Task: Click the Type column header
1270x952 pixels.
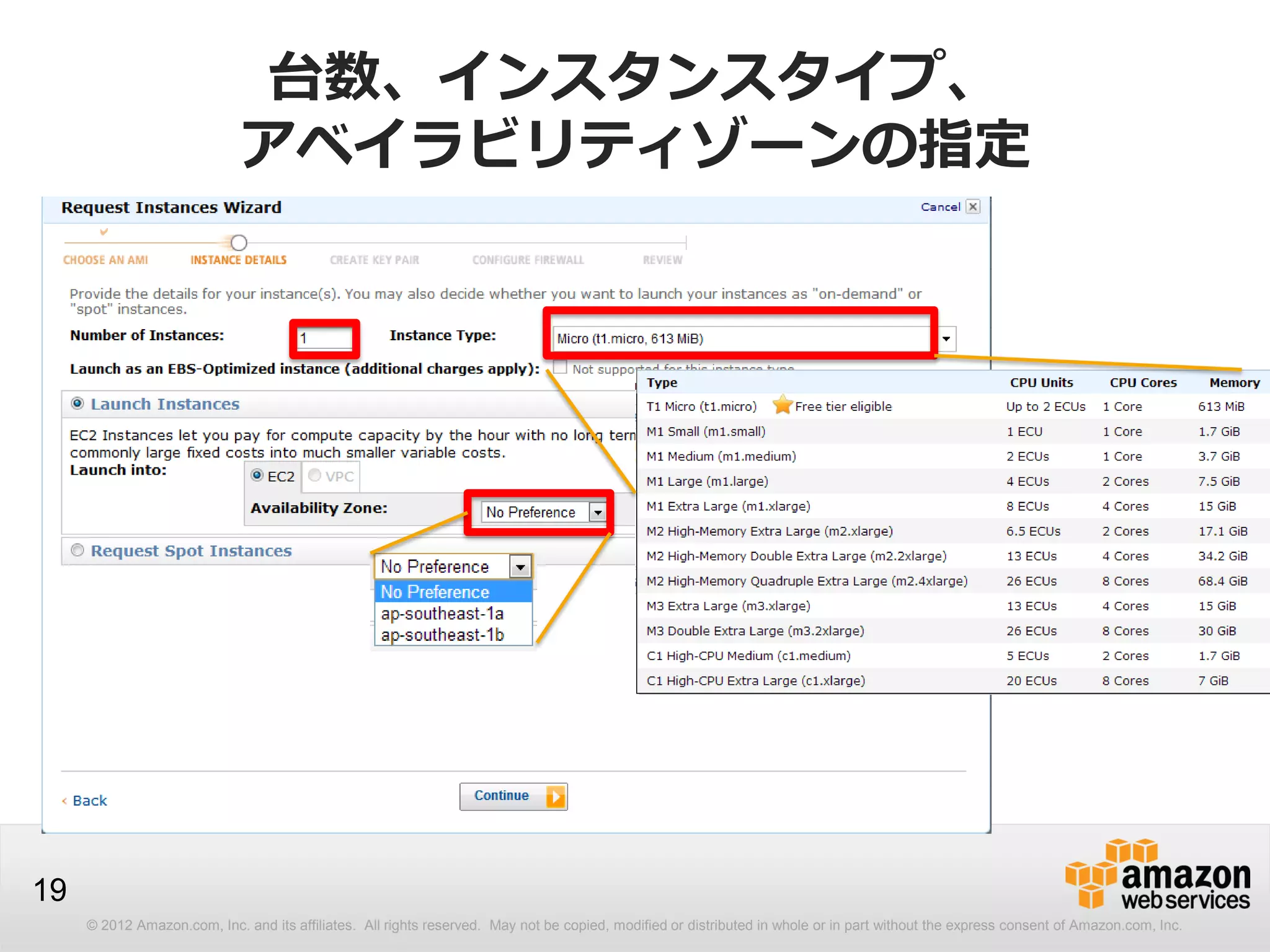Action: pyautogui.click(x=662, y=382)
